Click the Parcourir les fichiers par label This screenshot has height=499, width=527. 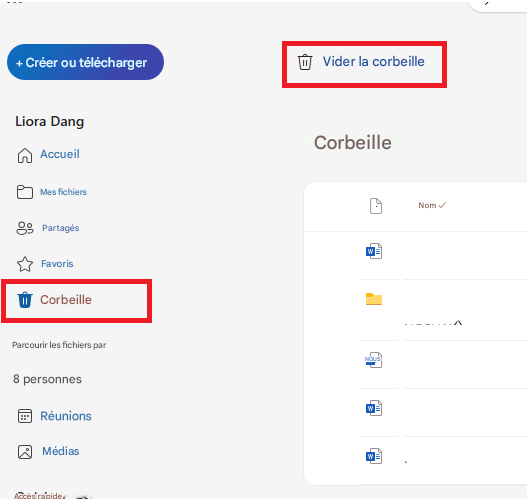(x=59, y=345)
